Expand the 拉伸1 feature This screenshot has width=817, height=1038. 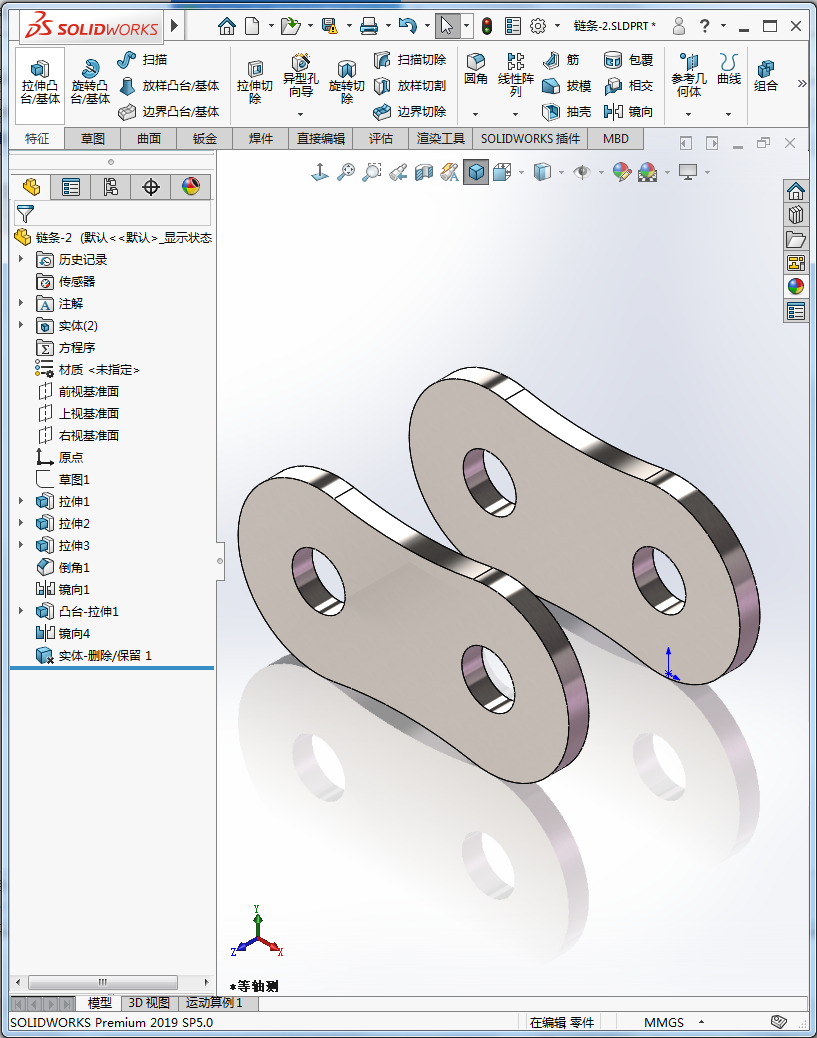coord(21,500)
